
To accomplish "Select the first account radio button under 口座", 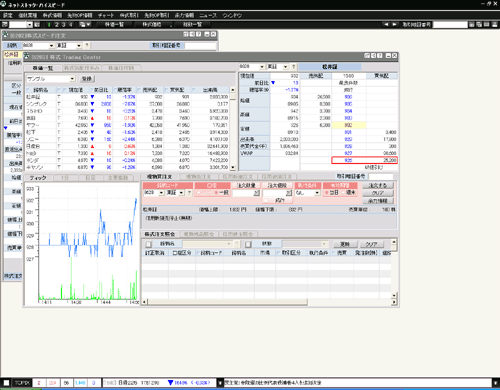I will point(199,193).
